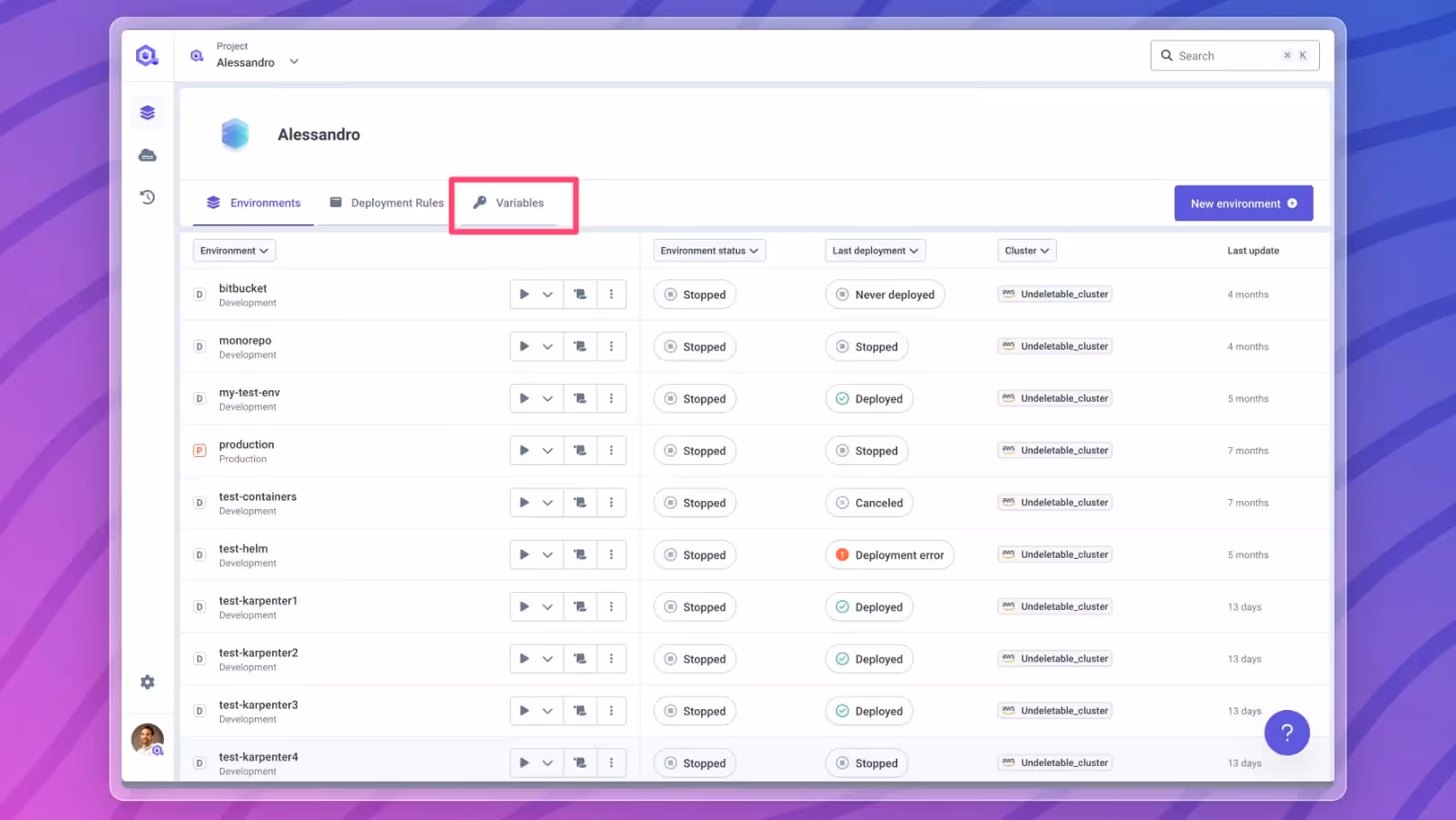Click the Deployment error status on test-helm

click(x=889, y=555)
